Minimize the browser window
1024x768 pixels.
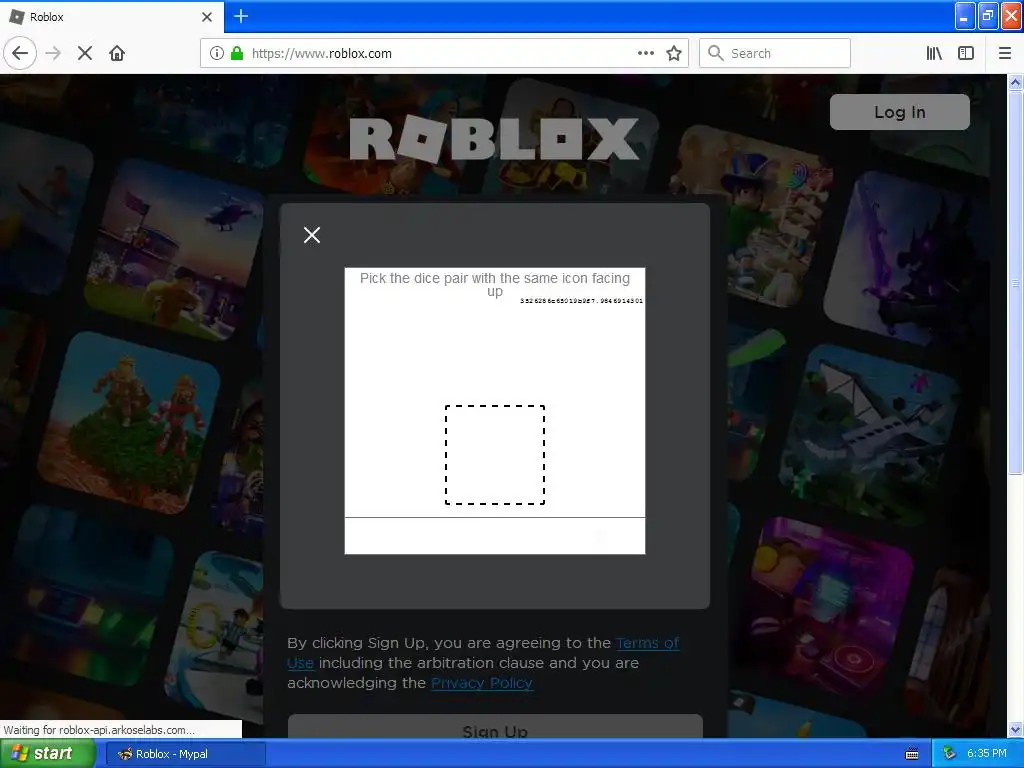[965, 16]
